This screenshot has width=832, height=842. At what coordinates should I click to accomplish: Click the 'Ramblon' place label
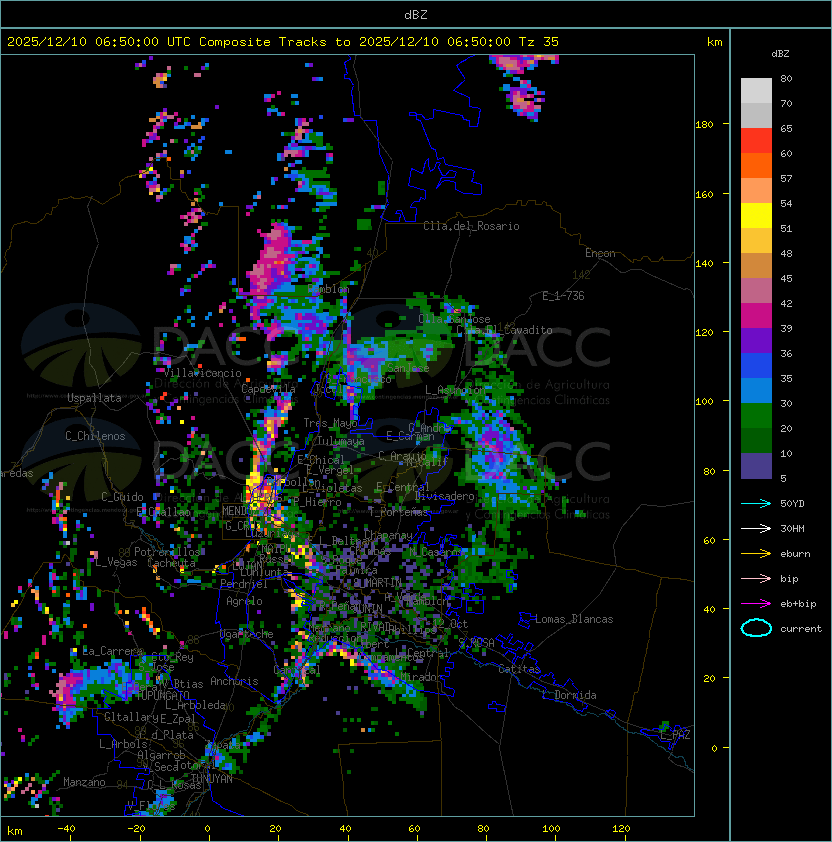tap(328, 289)
